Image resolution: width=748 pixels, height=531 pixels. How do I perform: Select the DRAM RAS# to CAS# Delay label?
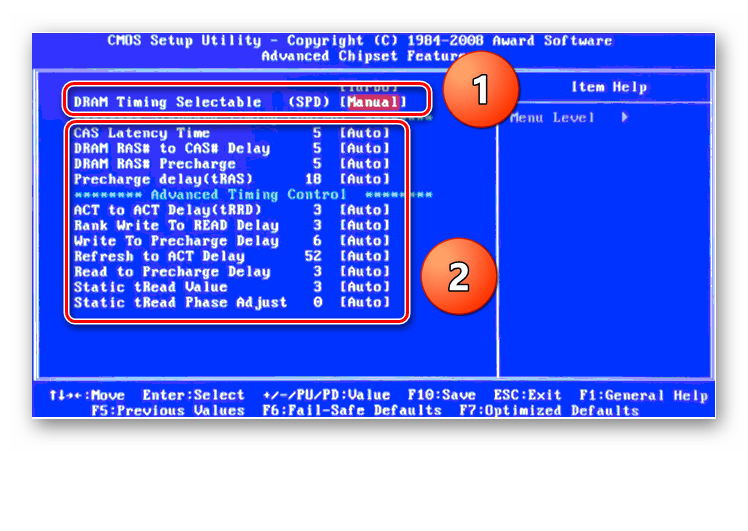click(172, 148)
